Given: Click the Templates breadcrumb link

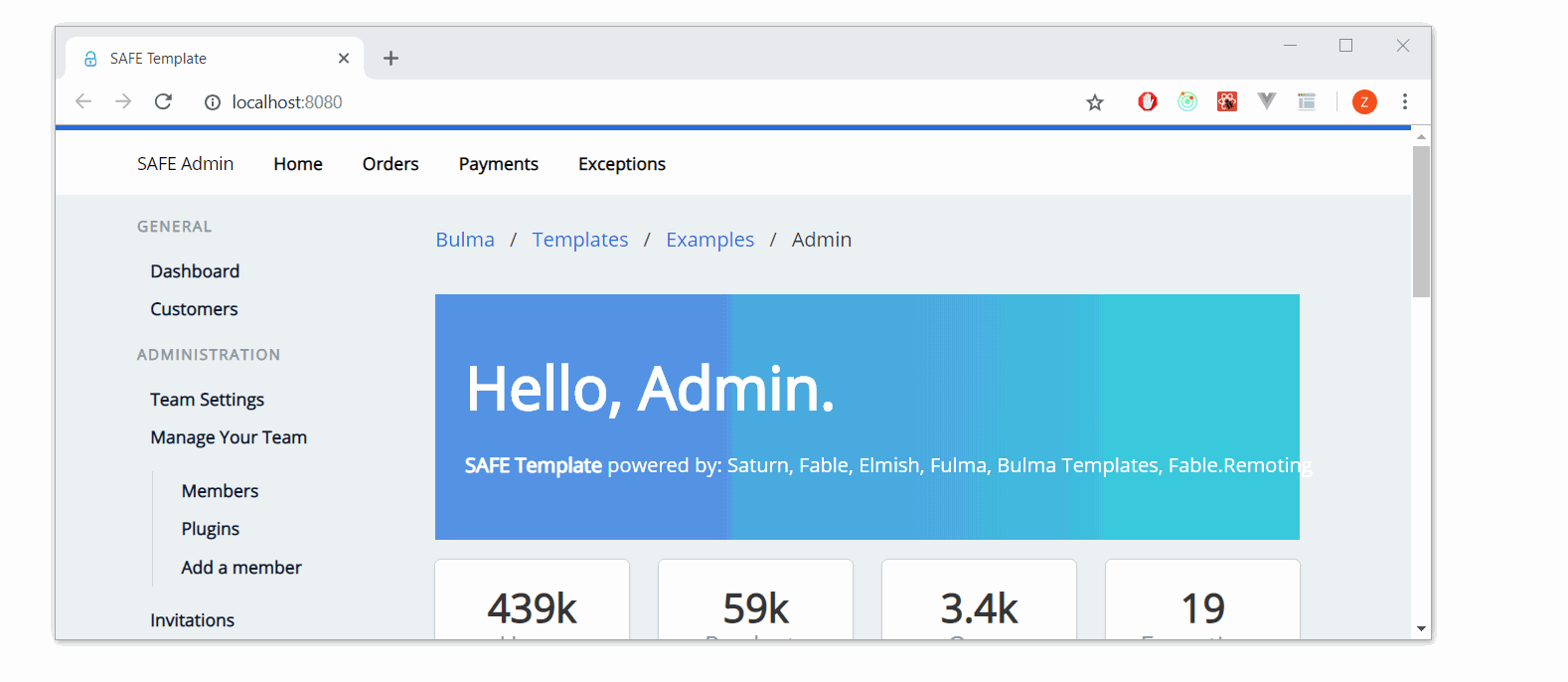Looking at the screenshot, I should (x=580, y=240).
